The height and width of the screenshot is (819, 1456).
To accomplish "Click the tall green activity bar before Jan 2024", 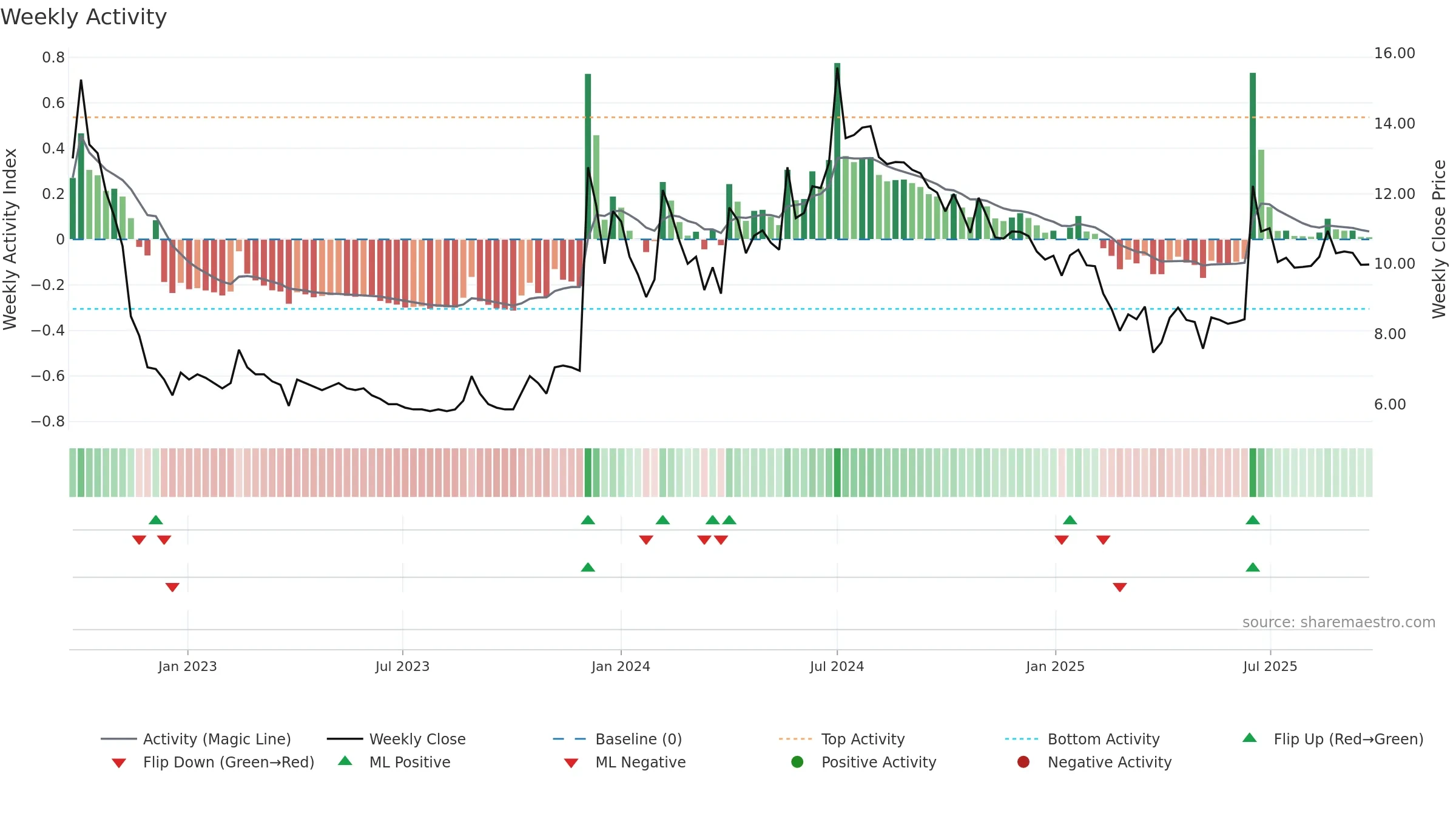I will [x=588, y=157].
